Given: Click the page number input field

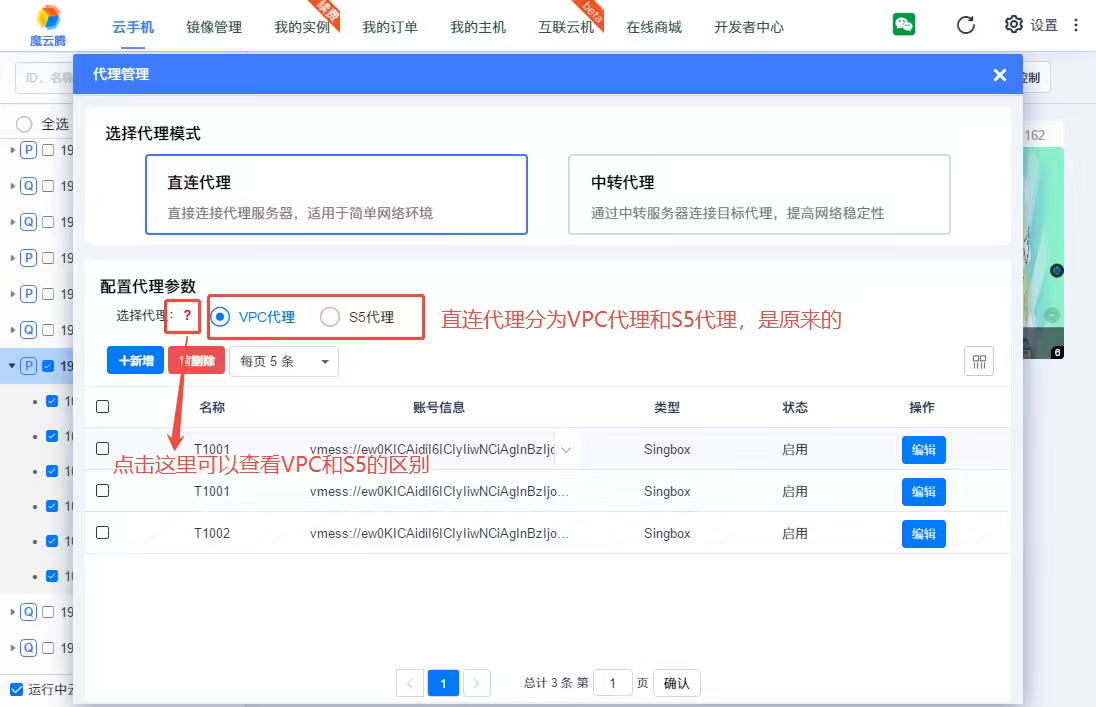Looking at the screenshot, I should click(x=612, y=683).
